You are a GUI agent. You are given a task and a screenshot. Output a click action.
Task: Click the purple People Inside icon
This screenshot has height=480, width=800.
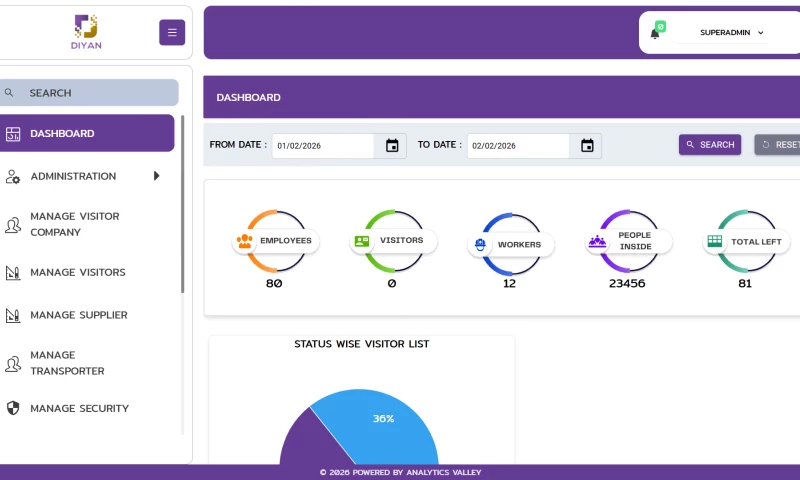(597, 241)
